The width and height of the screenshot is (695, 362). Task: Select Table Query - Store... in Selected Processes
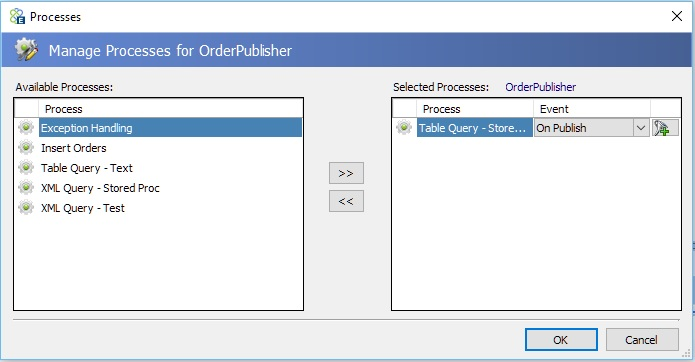pyautogui.click(x=474, y=128)
